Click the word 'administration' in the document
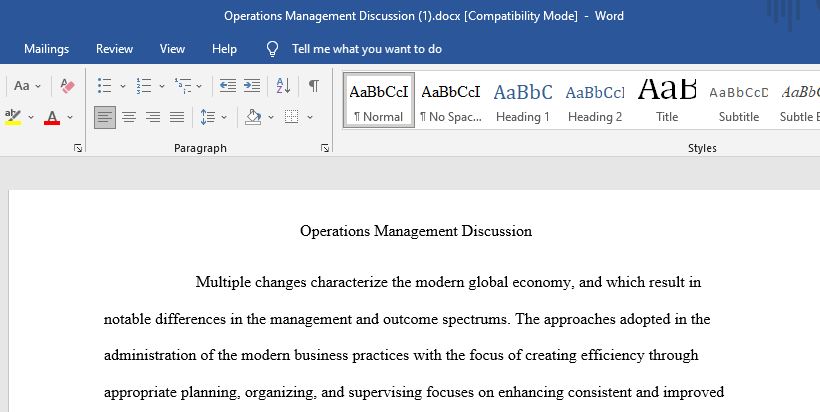Viewport: 820px width, 412px height. point(150,356)
